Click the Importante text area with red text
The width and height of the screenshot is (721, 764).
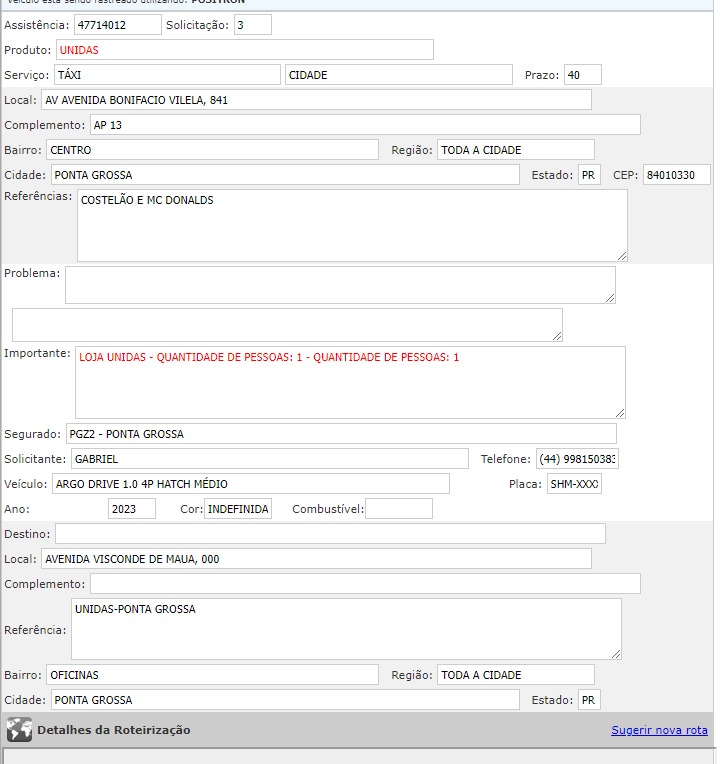pyautogui.click(x=350, y=382)
